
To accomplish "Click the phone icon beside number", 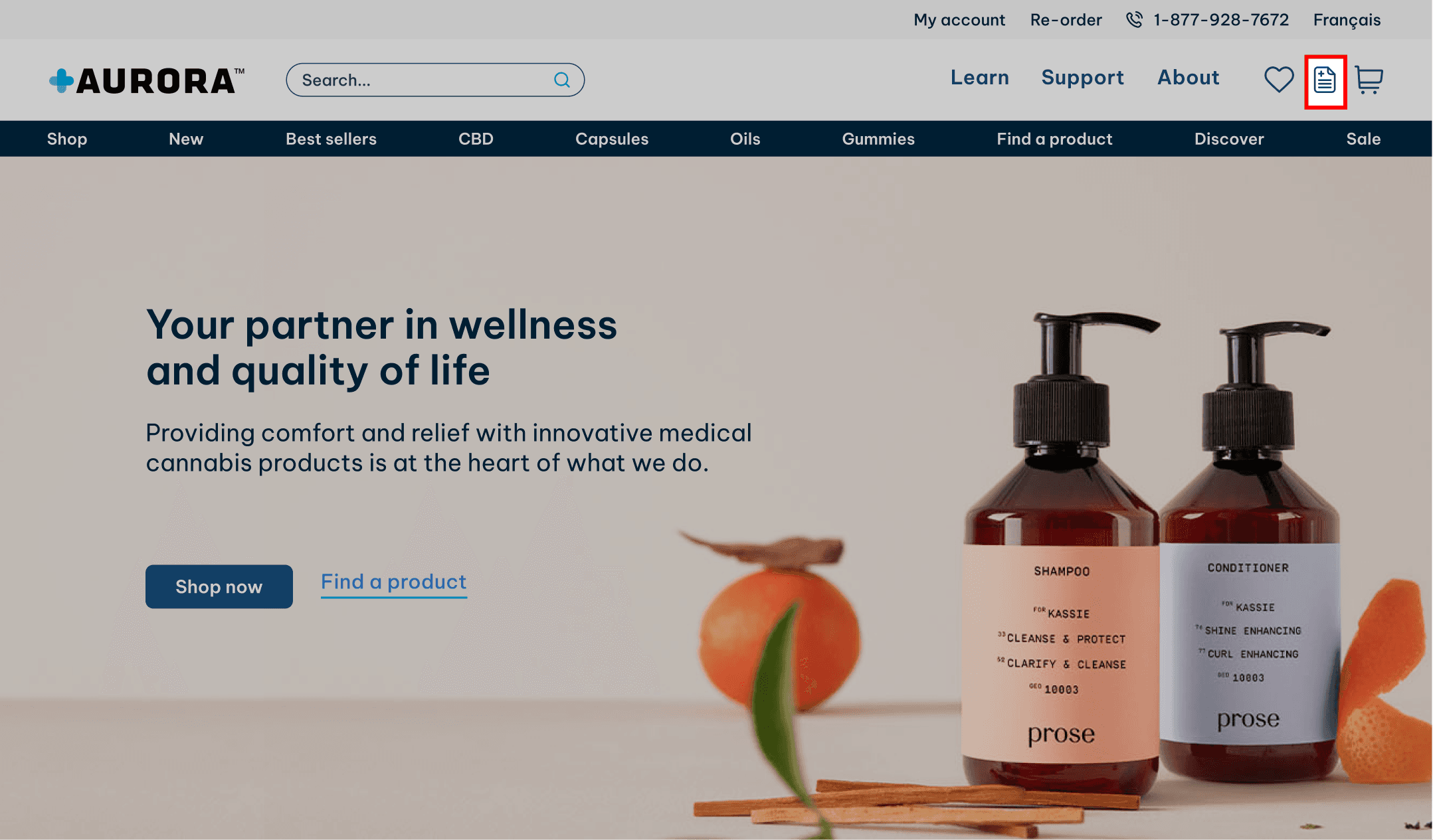I will pos(1134,20).
